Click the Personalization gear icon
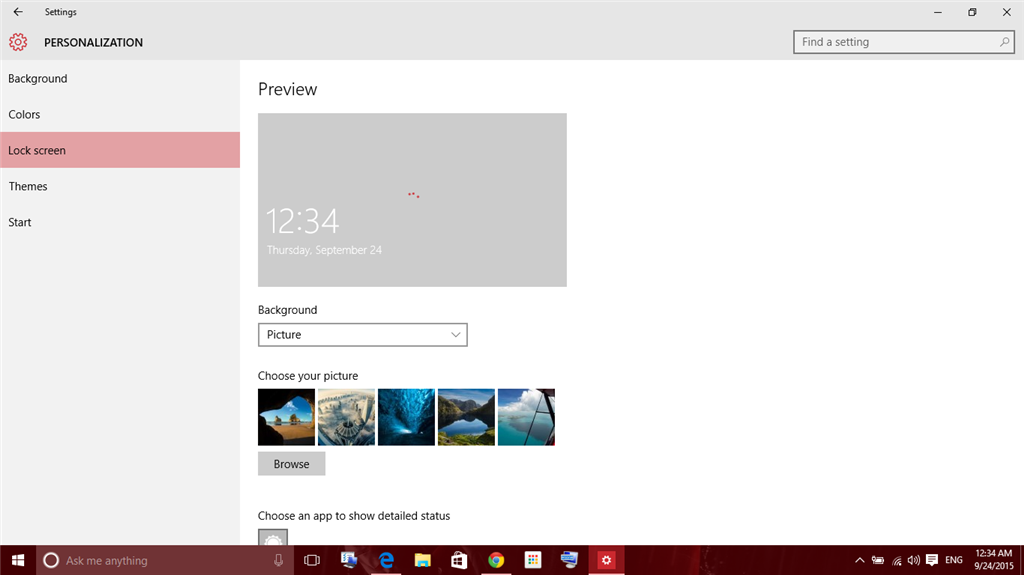 [18, 42]
